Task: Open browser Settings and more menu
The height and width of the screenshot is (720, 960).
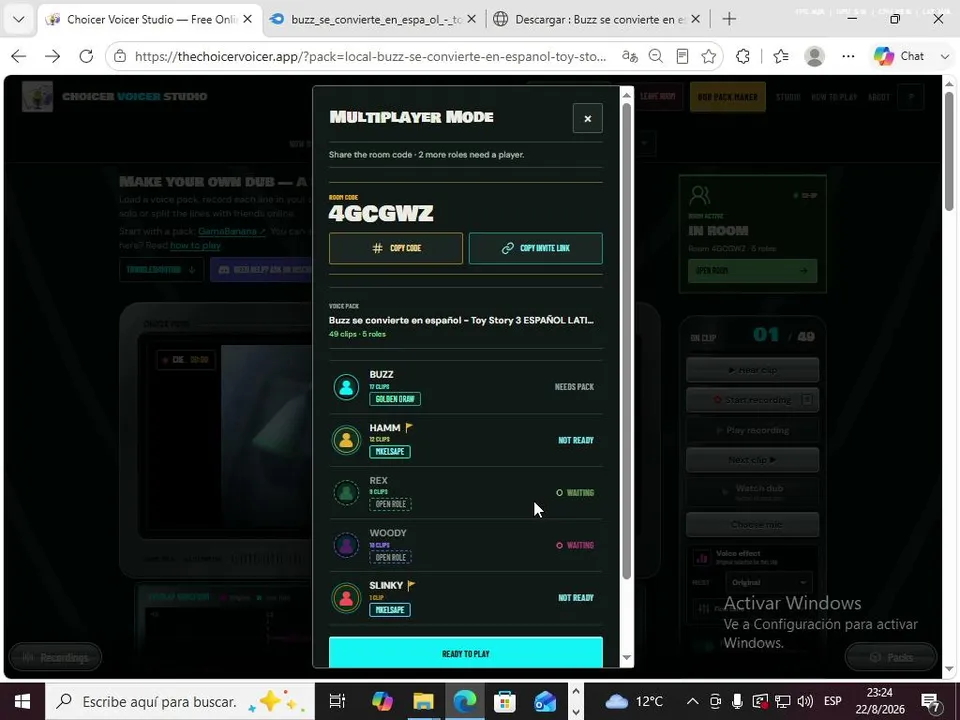Action: (848, 56)
